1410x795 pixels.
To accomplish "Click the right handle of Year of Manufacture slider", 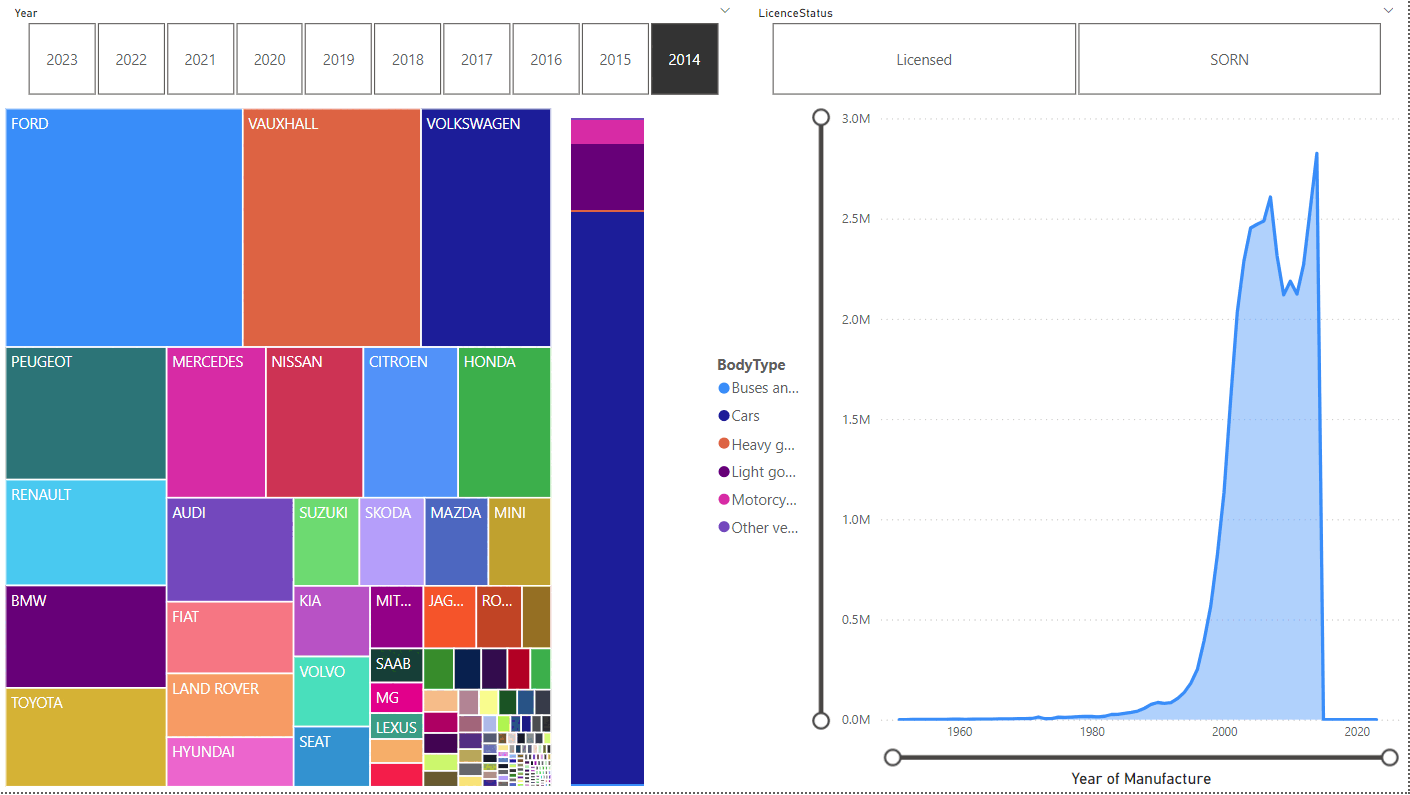I will [1389, 758].
